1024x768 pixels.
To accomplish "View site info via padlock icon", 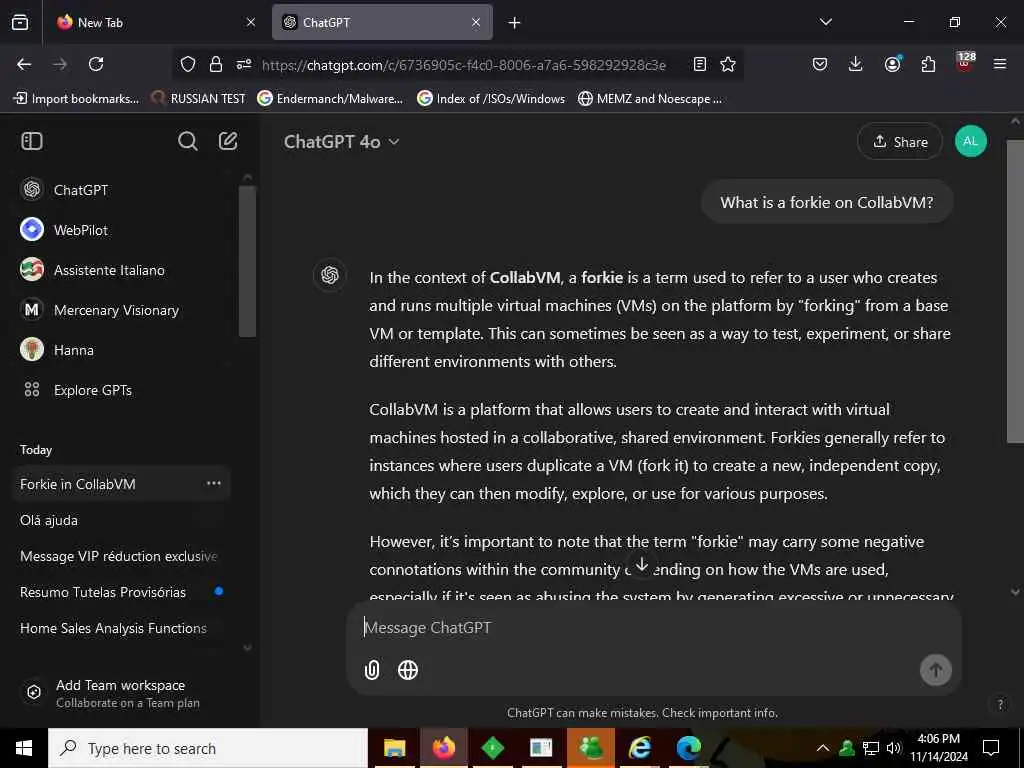I will click(216, 64).
